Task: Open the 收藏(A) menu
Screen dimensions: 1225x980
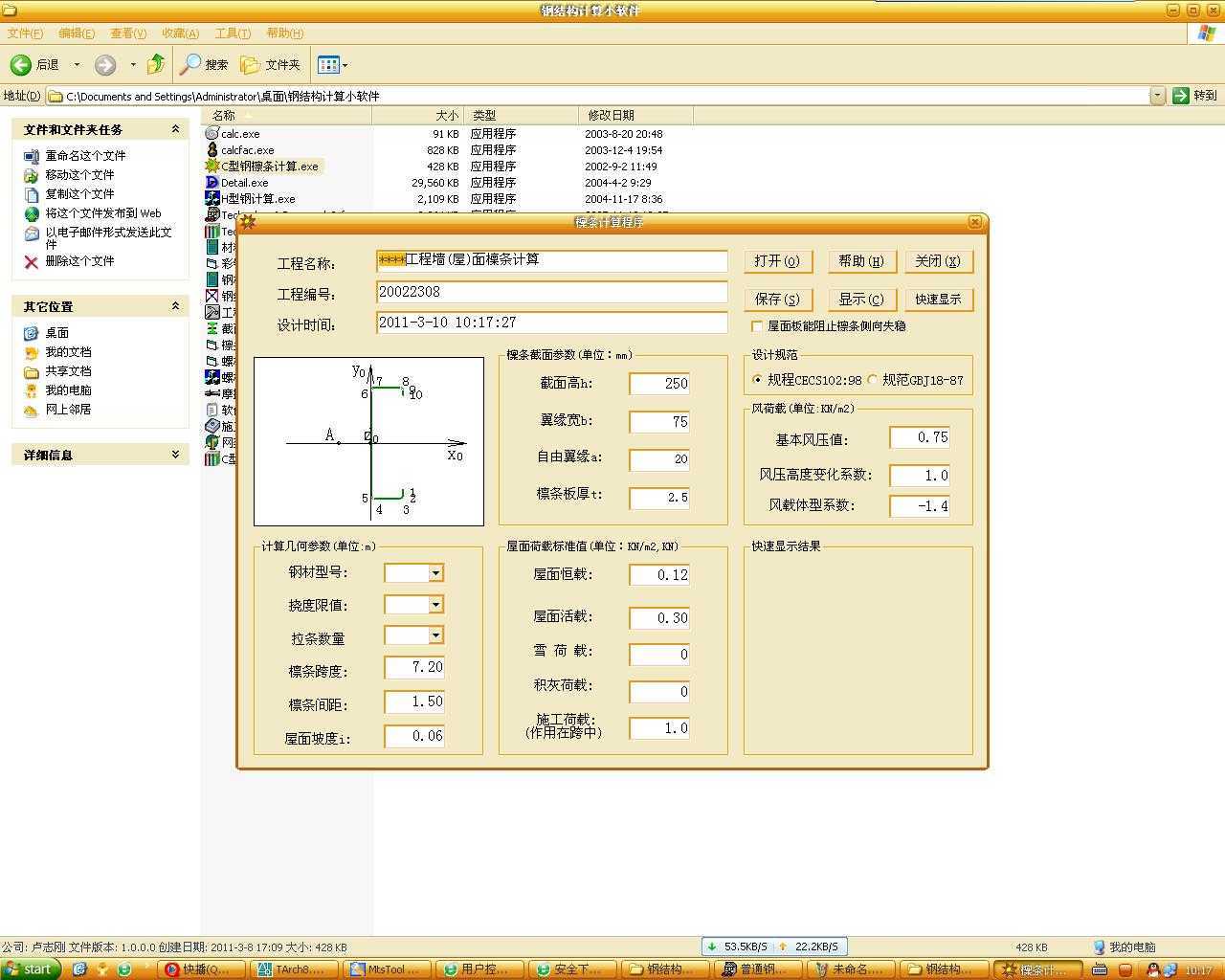Action: [181, 33]
